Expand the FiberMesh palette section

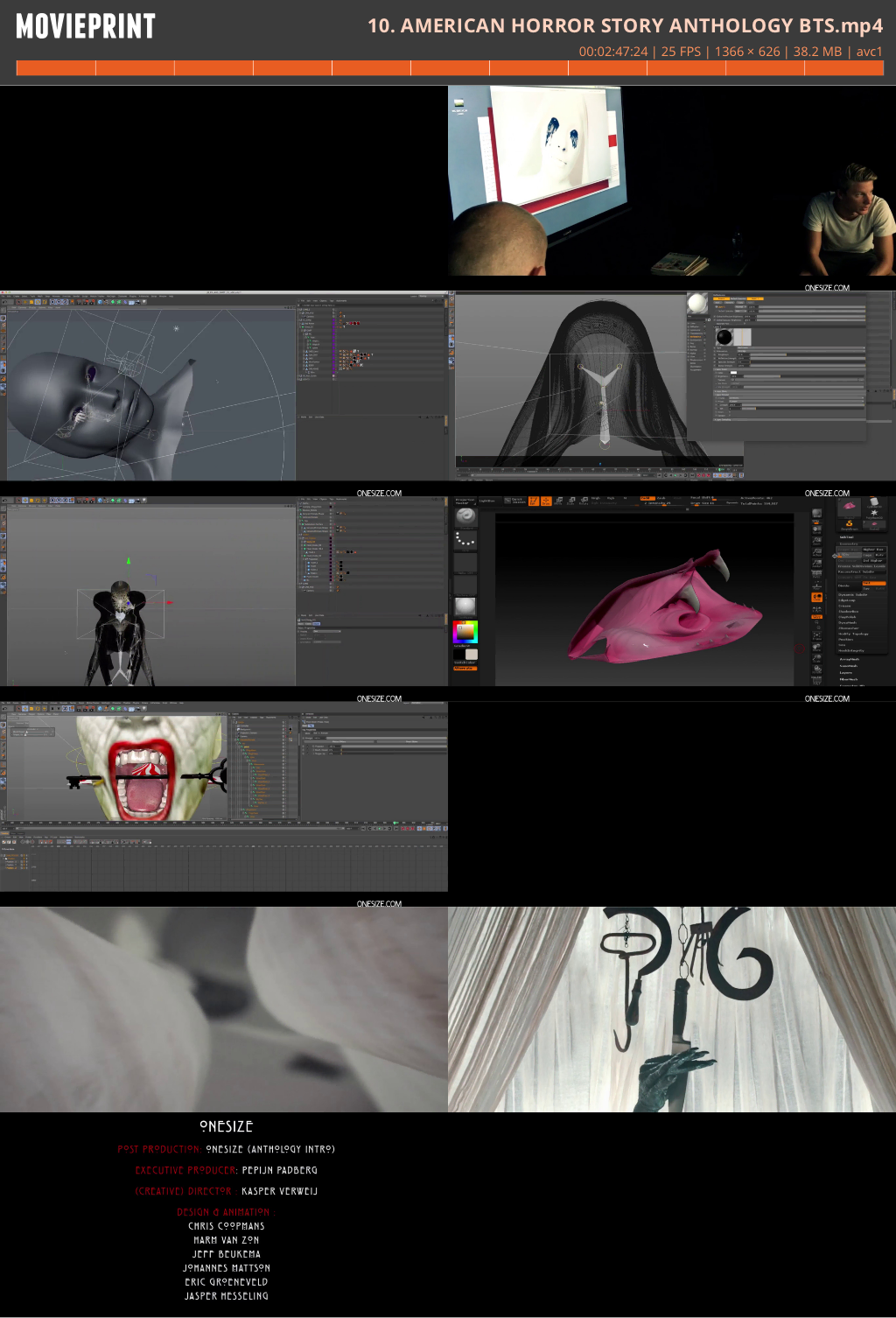tap(849, 679)
